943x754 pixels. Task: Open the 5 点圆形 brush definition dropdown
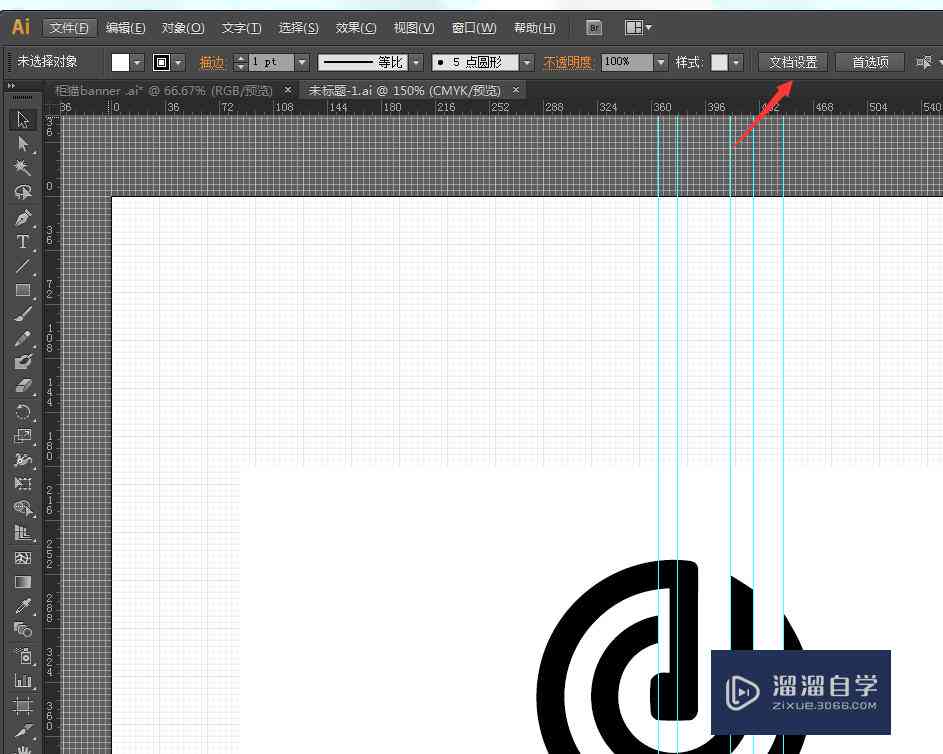527,62
